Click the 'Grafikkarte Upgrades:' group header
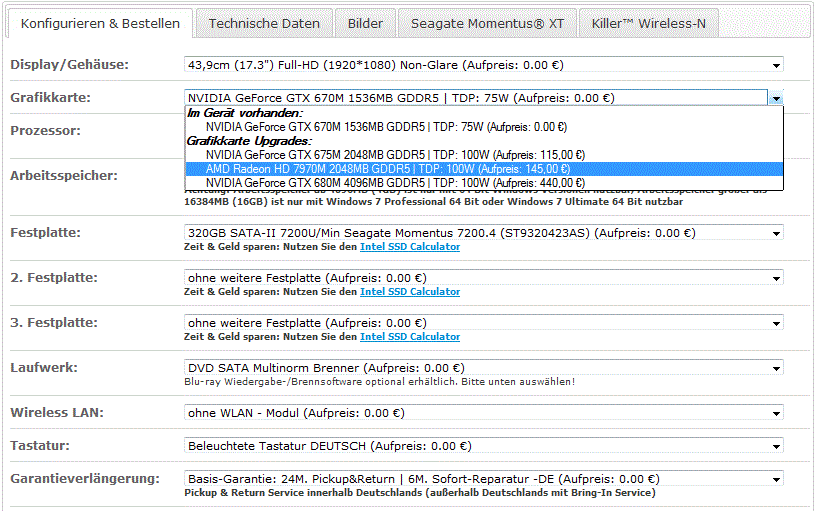Image resolution: width=816 pixels, height=511 pixels. click(x=249, y=141)
